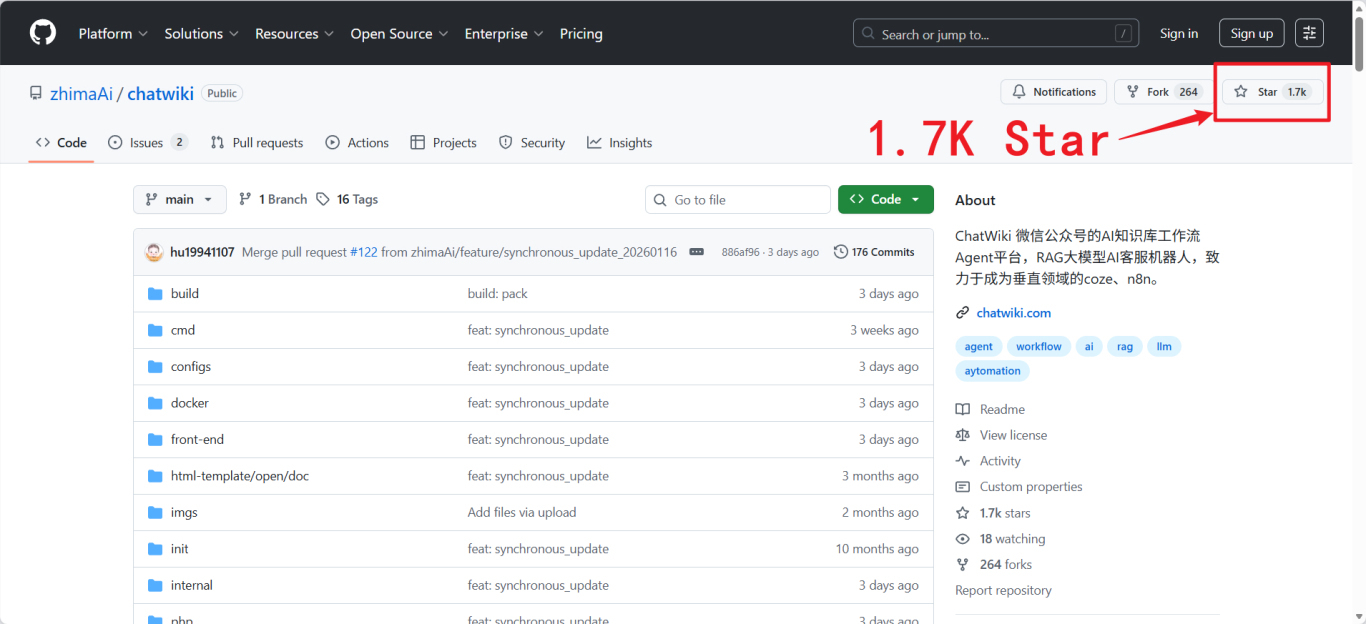This screenshot has height=624, width=1366.
Task: Click hu19941107 avatar image
Action: (154, 252)
